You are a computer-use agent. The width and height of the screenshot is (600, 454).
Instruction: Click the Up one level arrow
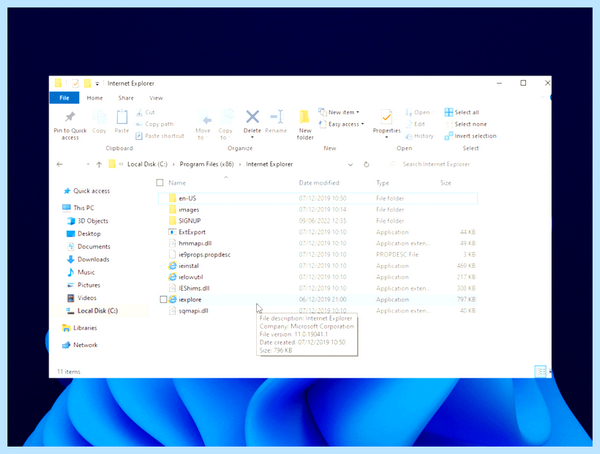pos(99,165)
